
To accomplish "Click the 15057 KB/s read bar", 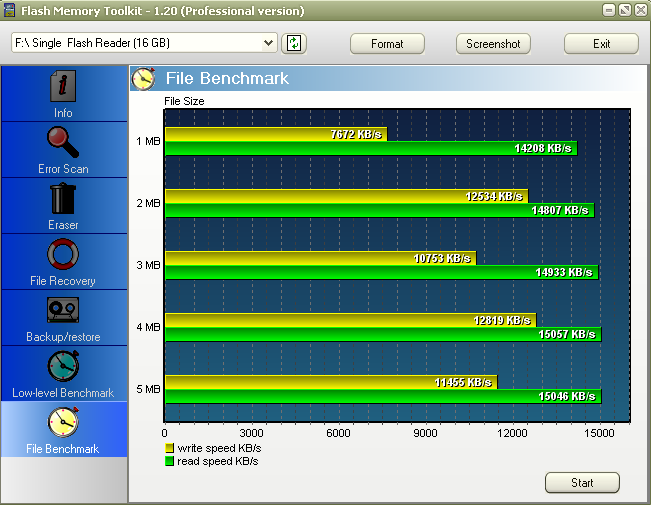I will pyautogui.click(x=383, y=334).
